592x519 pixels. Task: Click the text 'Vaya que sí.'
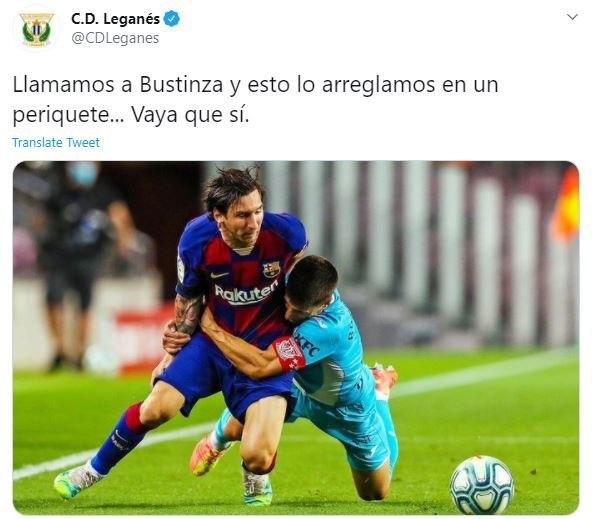click(190, 115)
